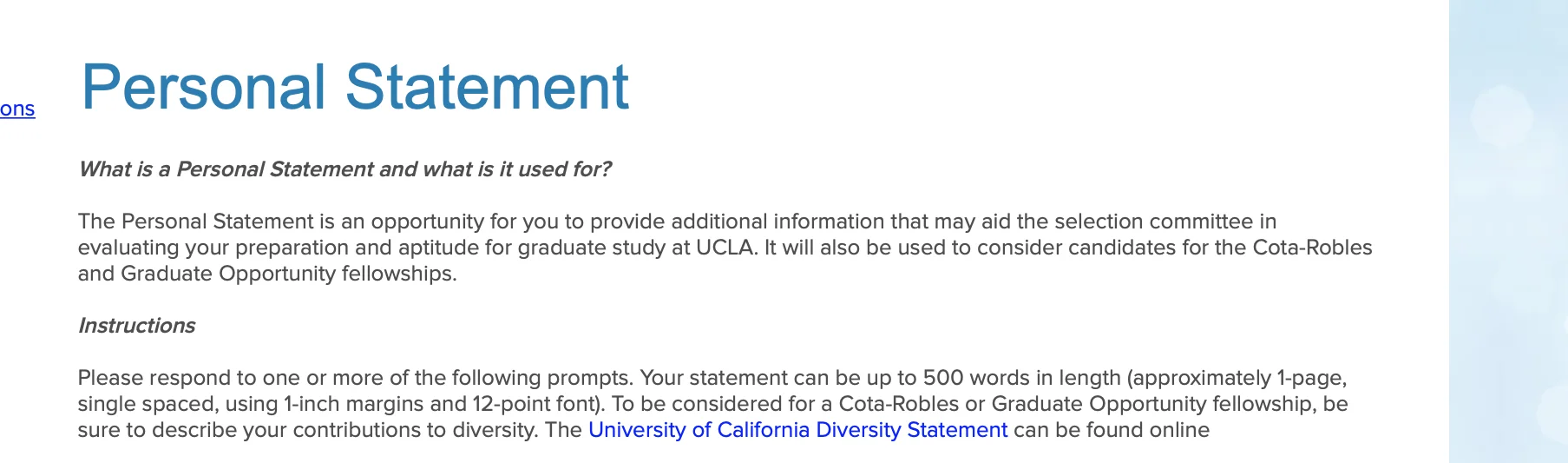Click the italic 'Instructions' subheading

pyautogui.click(x=136, y=326)
